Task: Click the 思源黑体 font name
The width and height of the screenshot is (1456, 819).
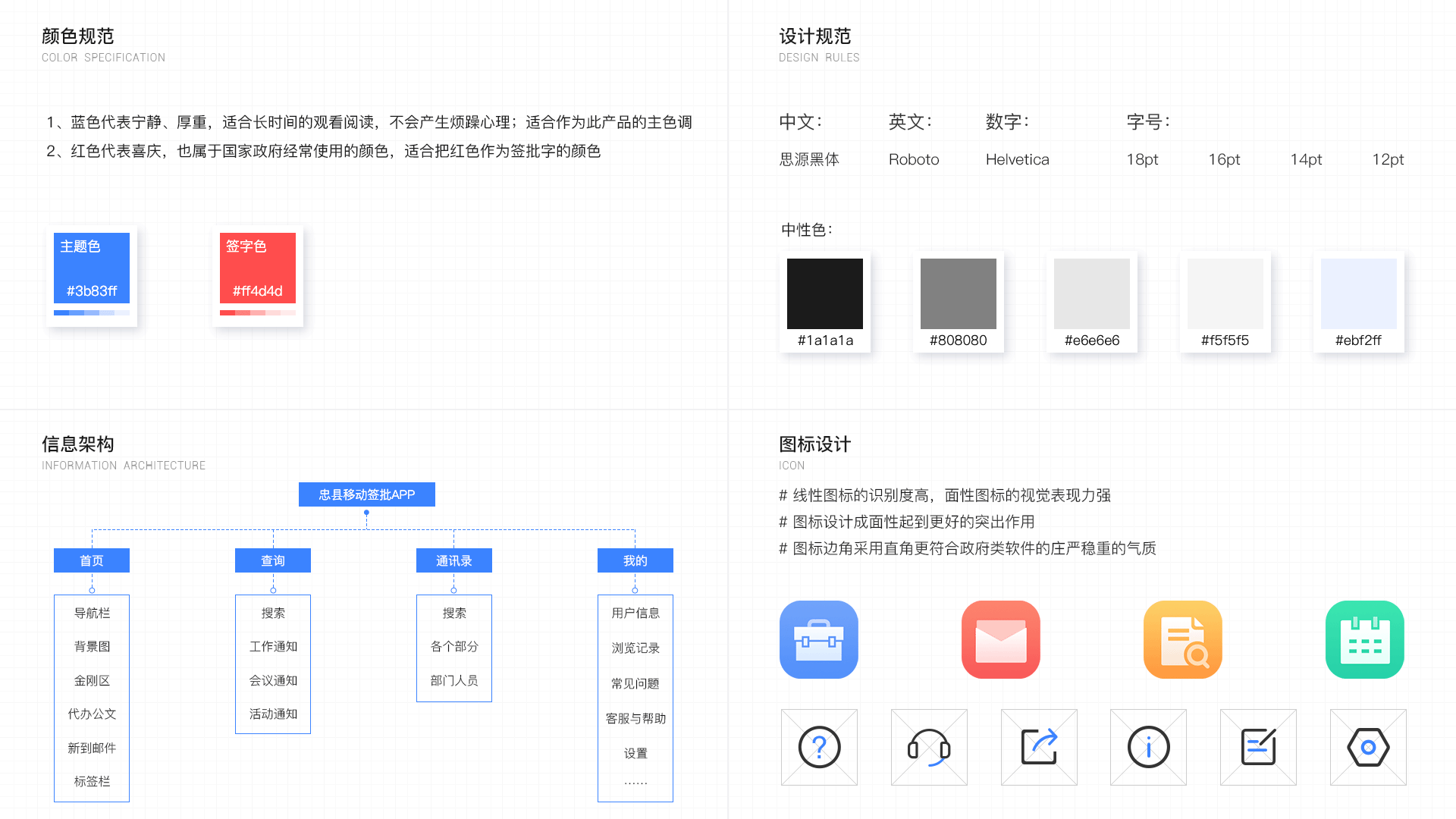Action: pos(809,159)
